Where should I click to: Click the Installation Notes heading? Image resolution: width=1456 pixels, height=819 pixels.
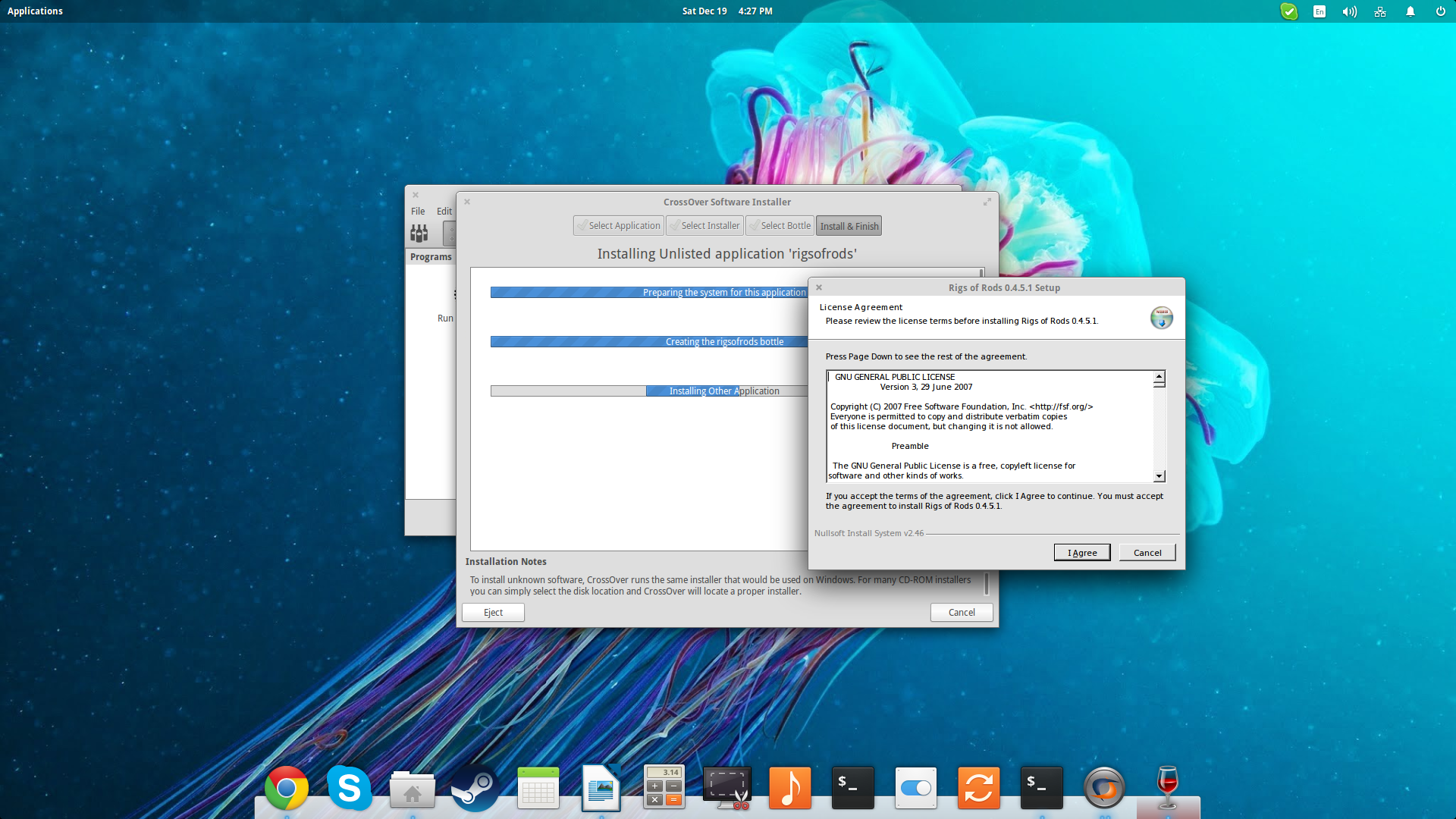[x=506, y=562]
